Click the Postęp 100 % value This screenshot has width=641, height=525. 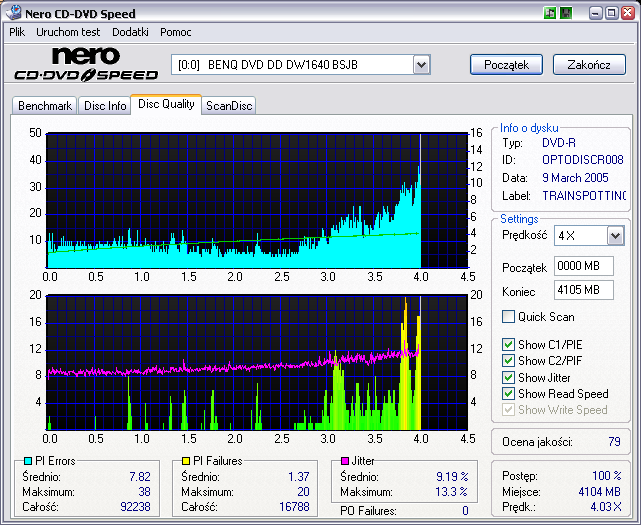coord(607,476)
